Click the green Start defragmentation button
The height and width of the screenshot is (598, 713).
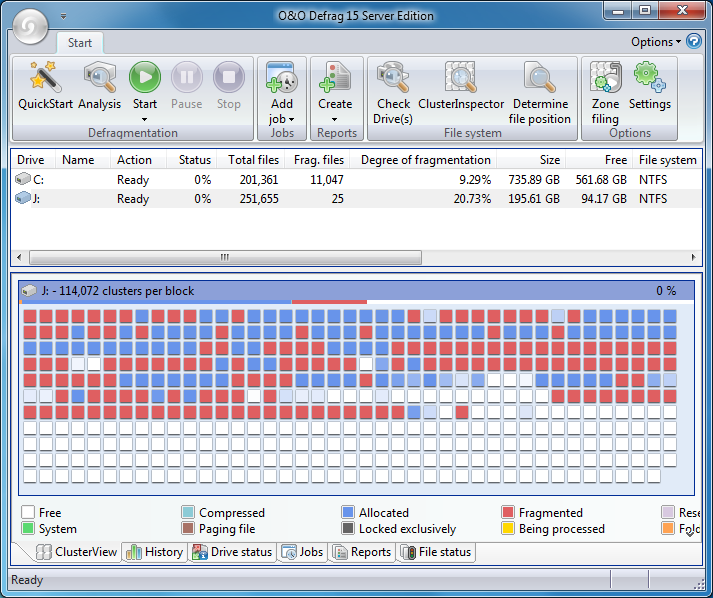pyautogui.click(x=145, y=77)
